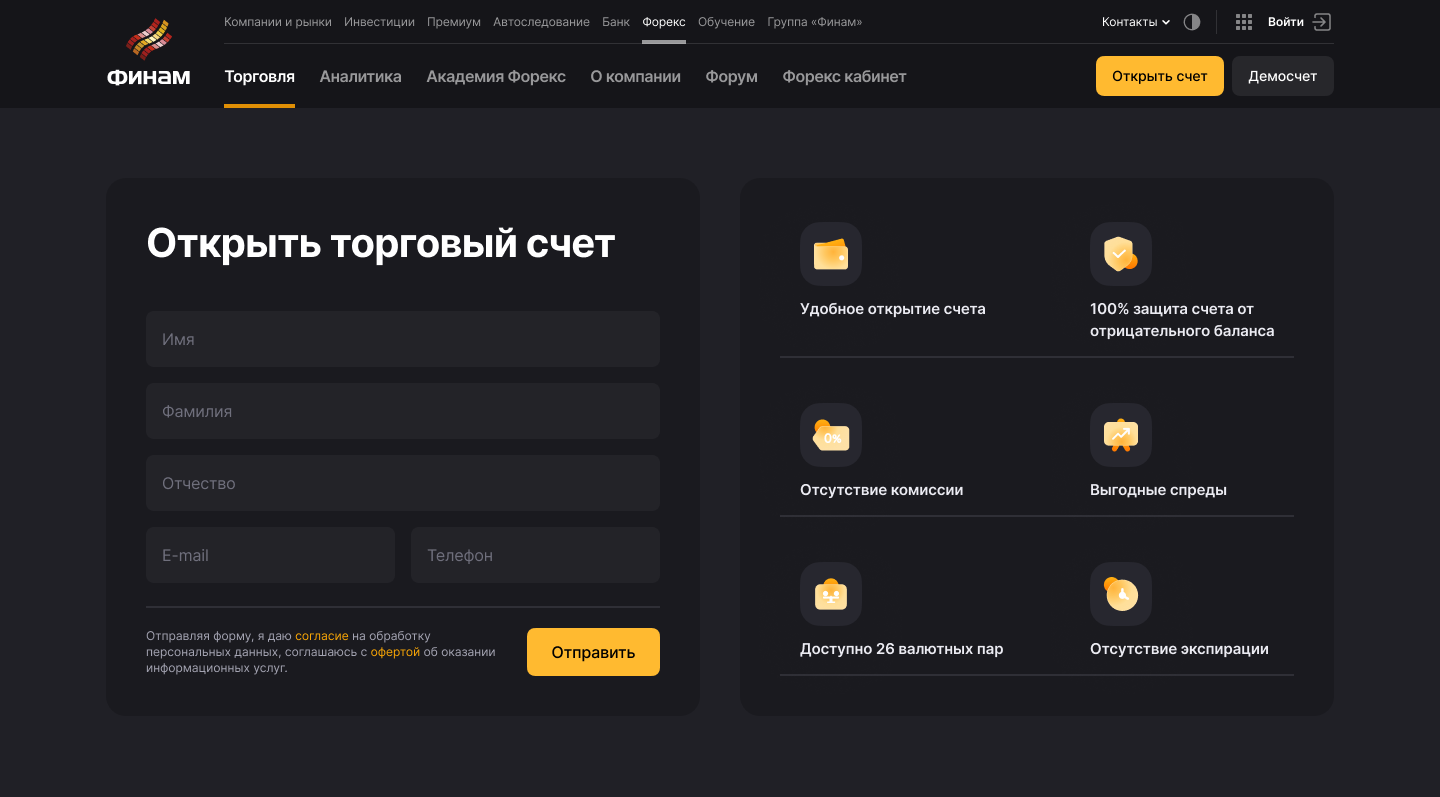Viewport: 1440px width, 797px height.
Task: Select Форекс in the top menu
Action: click(664, 22)
